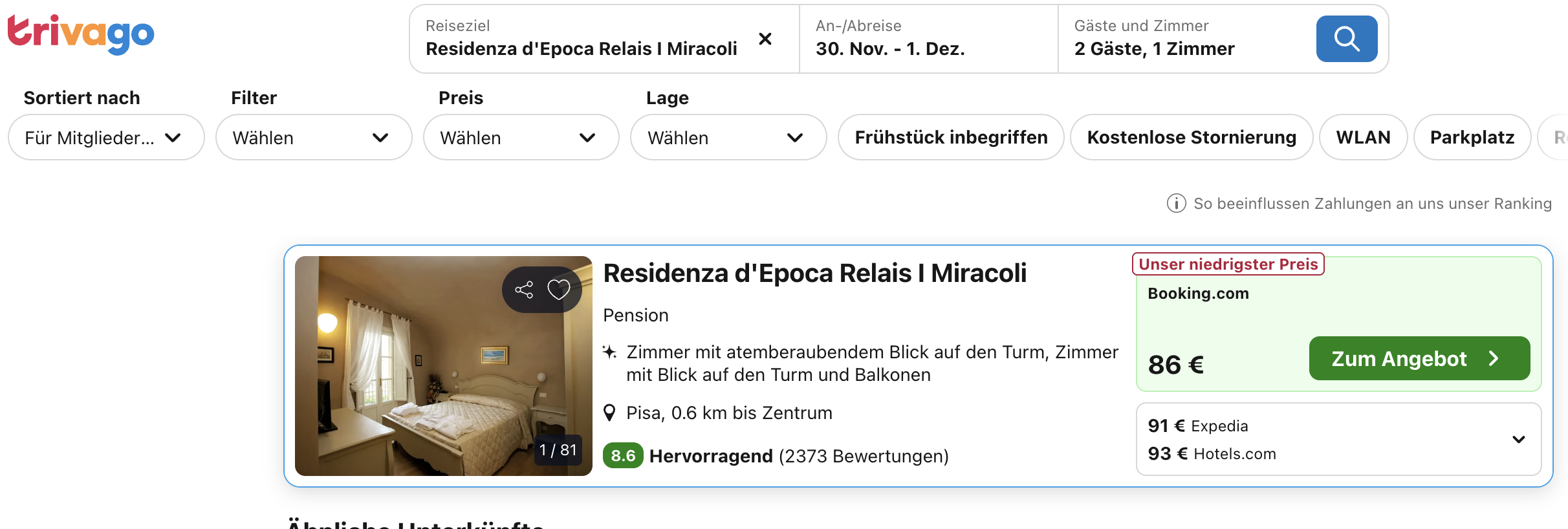The height and width of the screenshot is (529, 1568).
Task: Open the hotel title Residenza d'Epoca Relais I Miracoli
Action: click(x=814, y=274)
